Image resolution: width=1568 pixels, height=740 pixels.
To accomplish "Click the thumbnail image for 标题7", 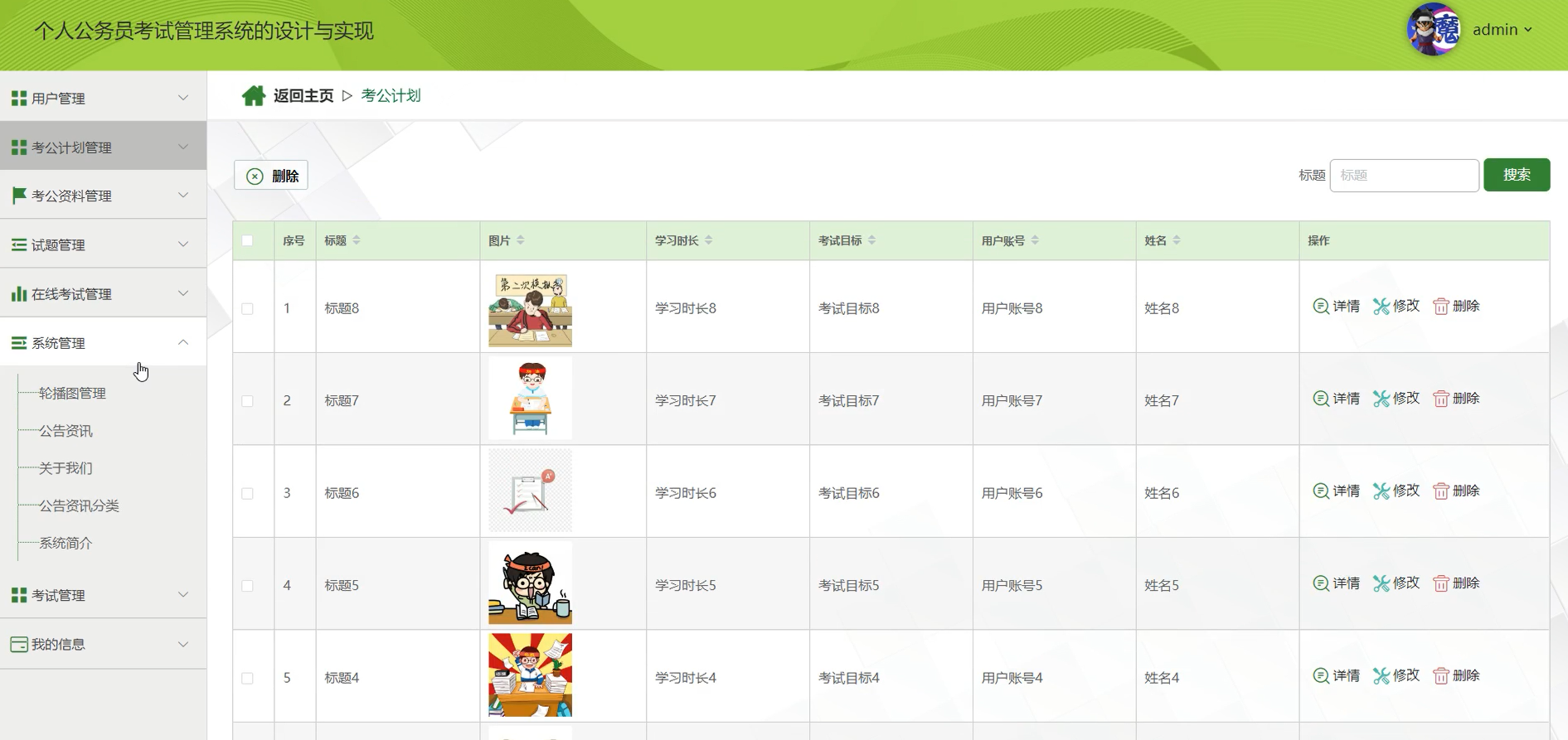I will (530, 398).
